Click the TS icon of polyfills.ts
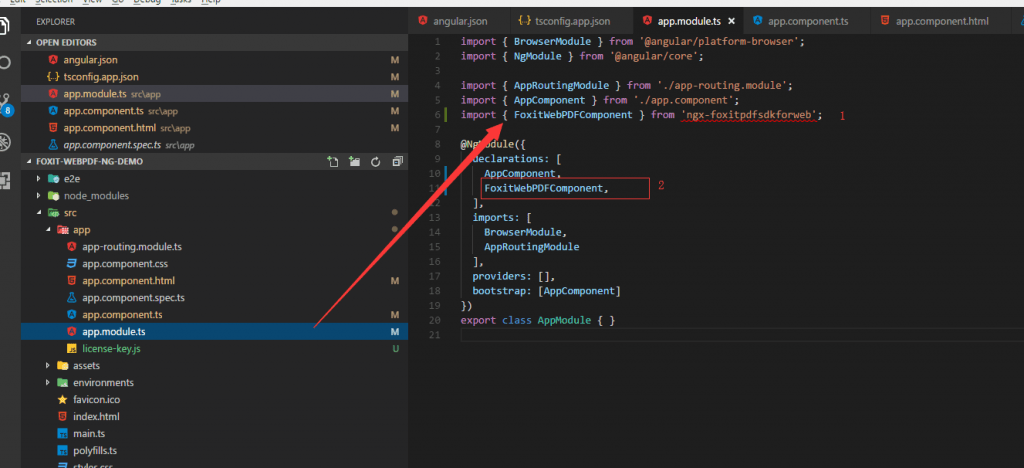 (62, 450)
